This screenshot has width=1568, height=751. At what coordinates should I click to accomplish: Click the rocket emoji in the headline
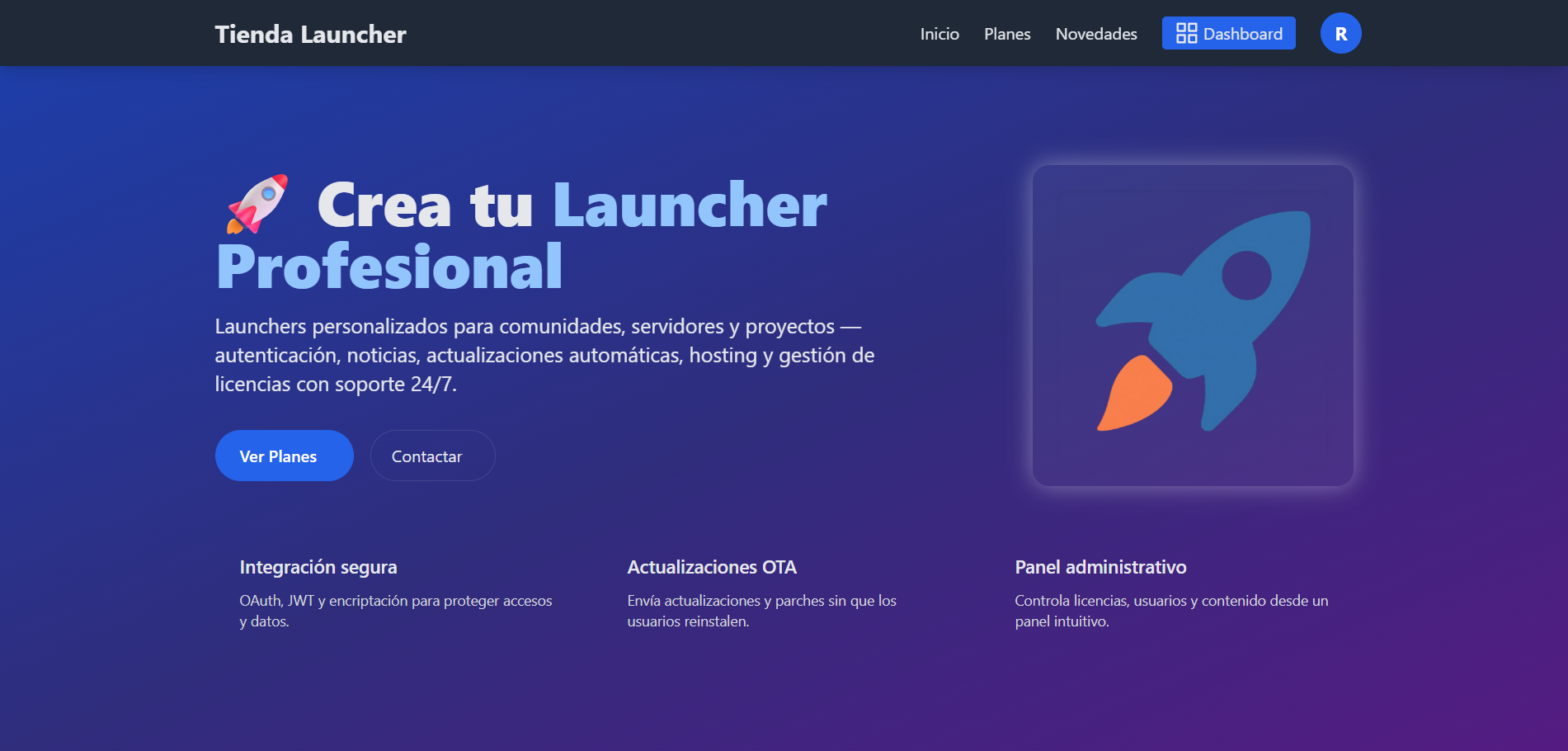tap(257, 204)
